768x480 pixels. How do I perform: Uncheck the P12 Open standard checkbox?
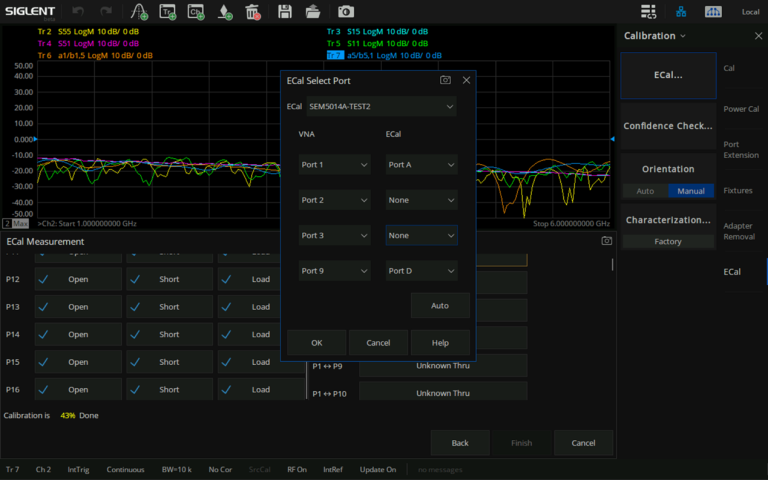click(43, 279)
